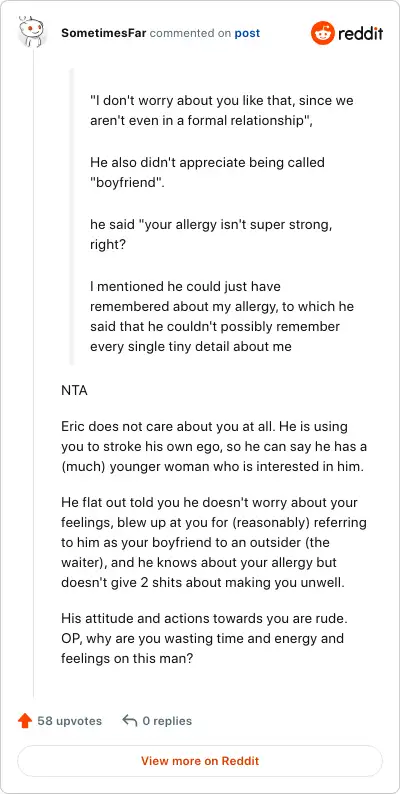Viewport: 400px width, 794px height.
Task: Click the quoted "I mentioned he could just" paragraph
Action: point(222,316)
